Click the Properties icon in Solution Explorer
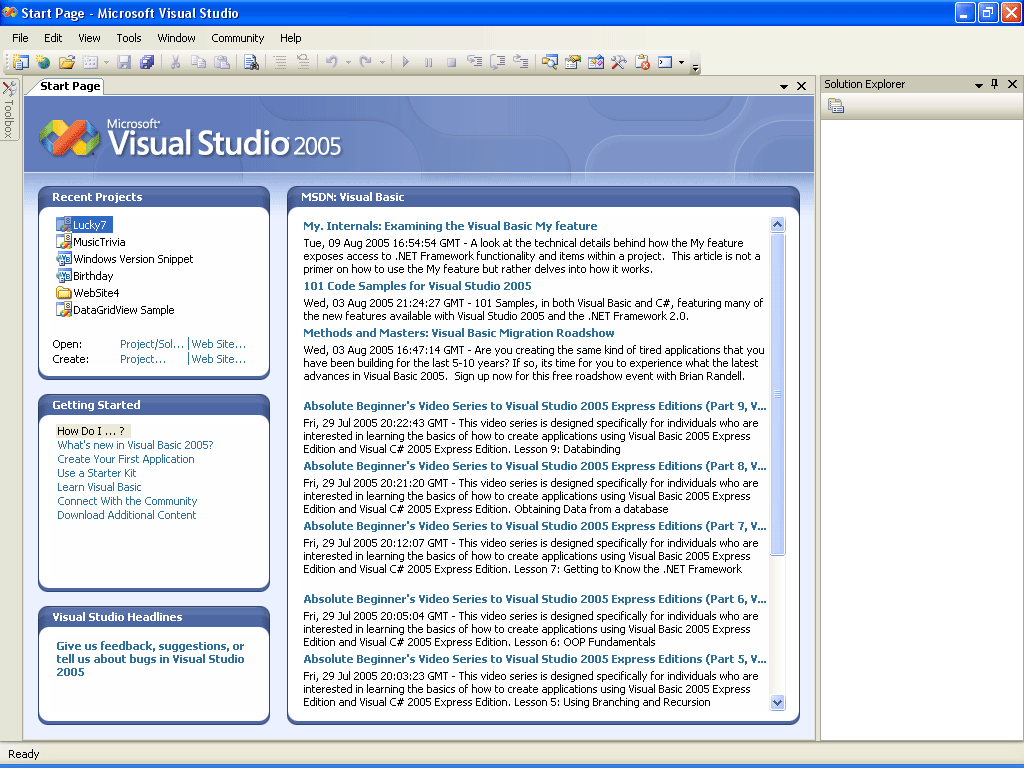This screenshot has height=768, width=1024. (x=836, y=107)
